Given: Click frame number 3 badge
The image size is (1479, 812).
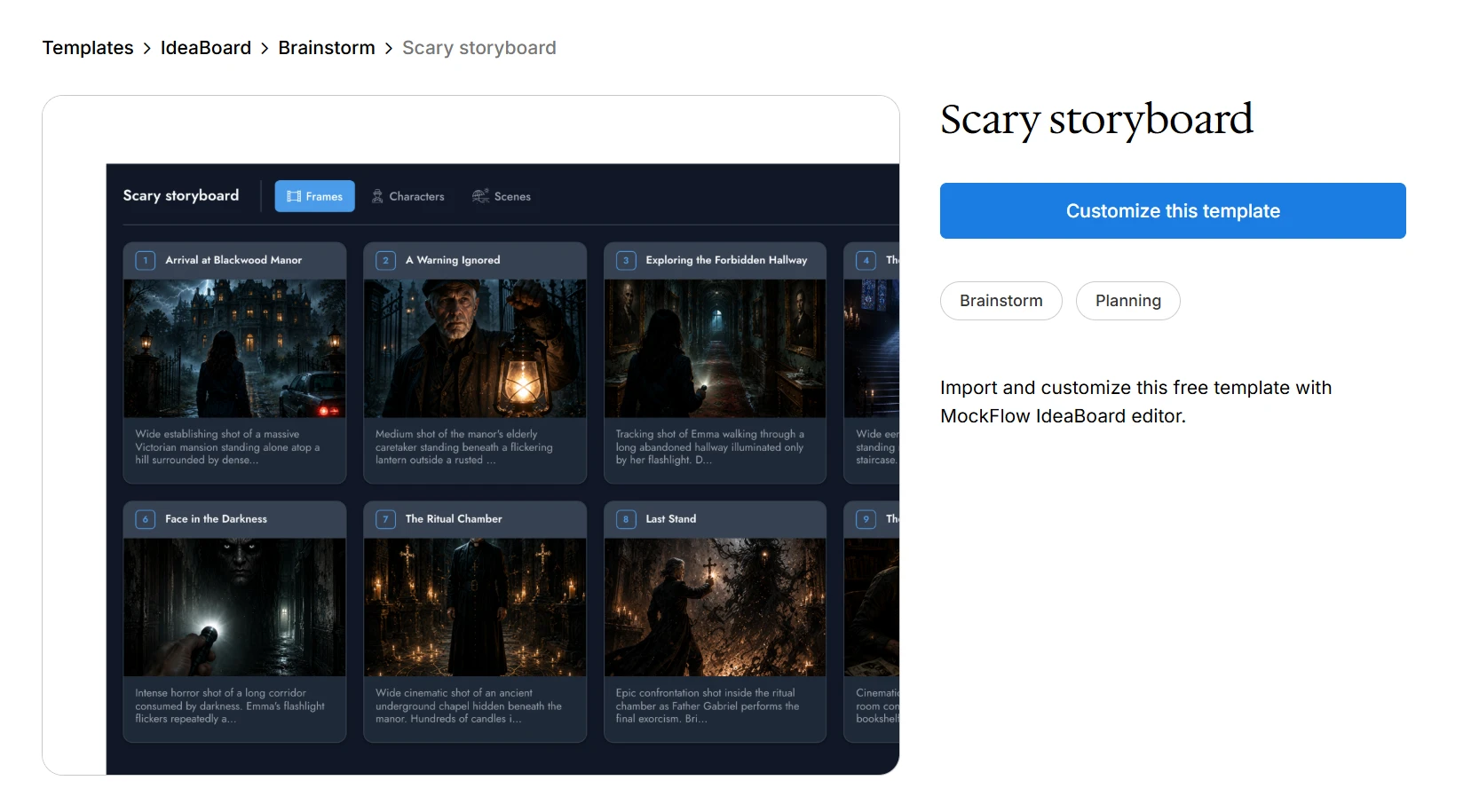Looking at the screenshot, I should click(x=626, y=260).
